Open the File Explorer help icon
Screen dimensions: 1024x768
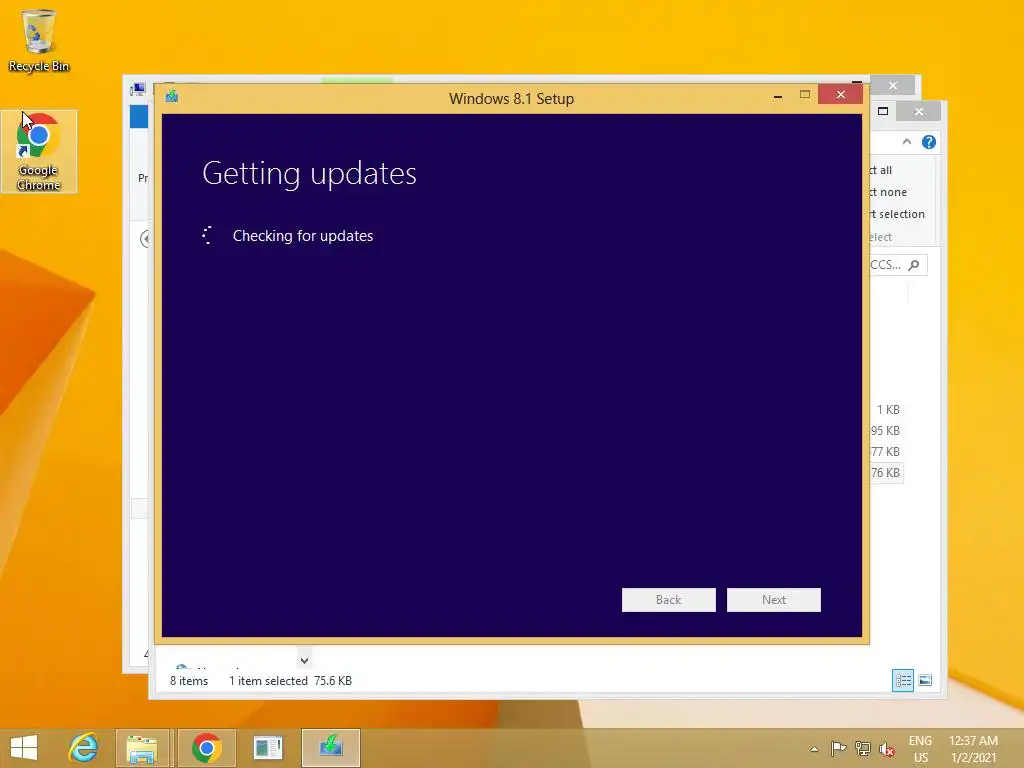point(929,142)
